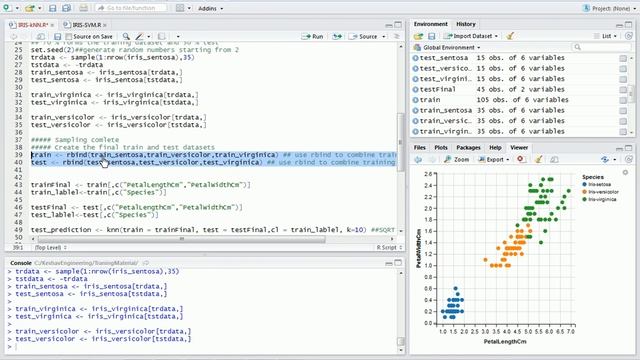
Task: Open the Import Dataset dropdown
Action: [x=471, y=36]
